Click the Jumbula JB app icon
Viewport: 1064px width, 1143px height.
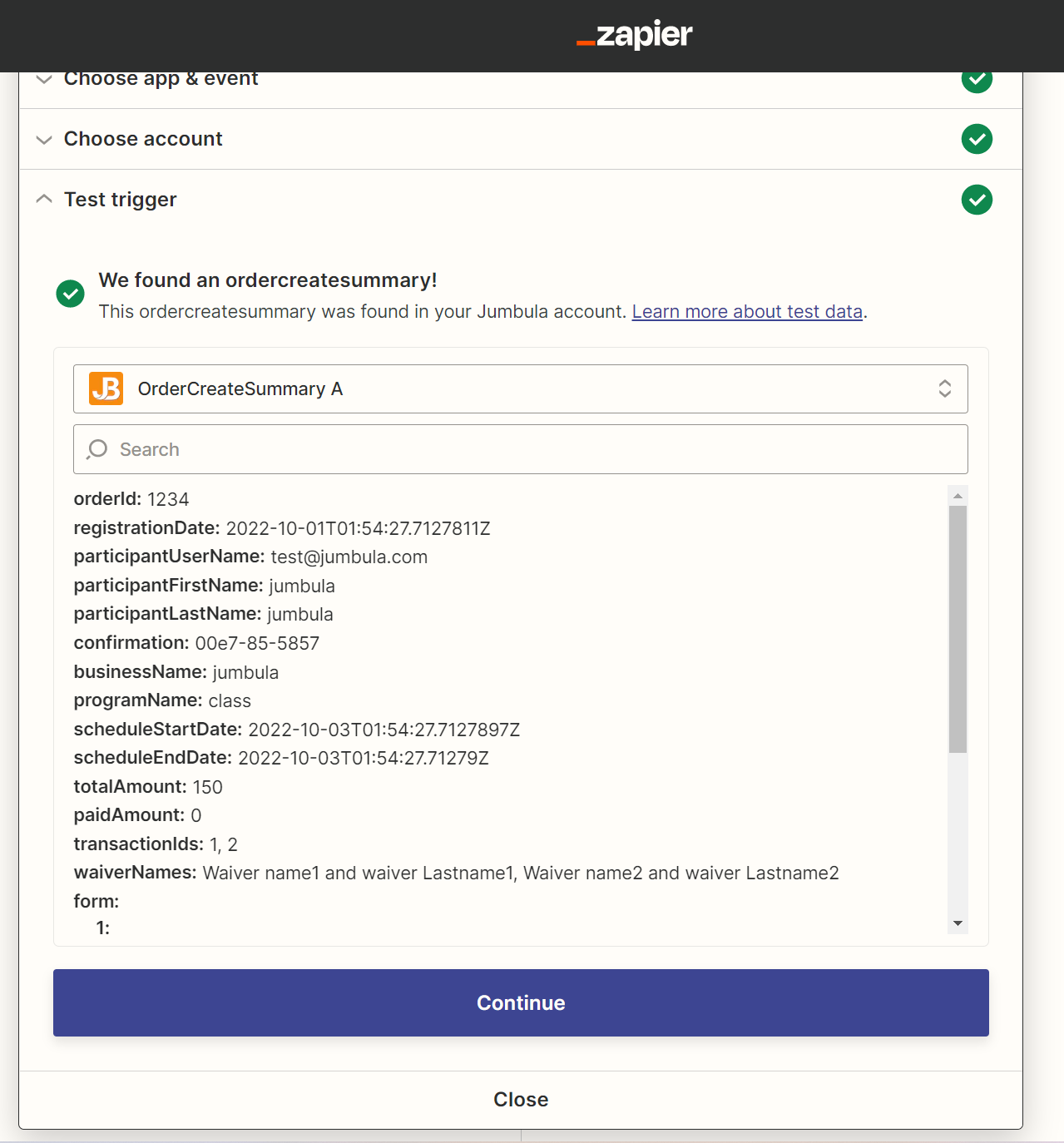pos(106,388)
